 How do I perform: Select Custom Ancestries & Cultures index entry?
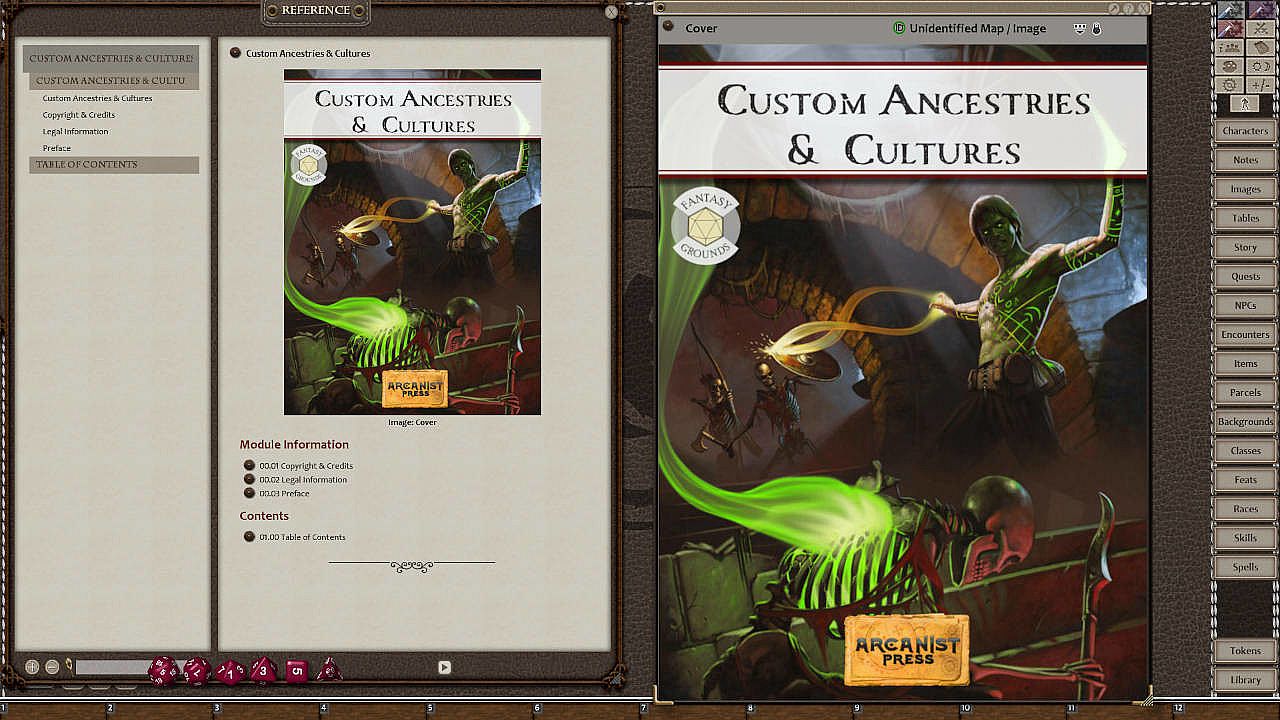97,98
